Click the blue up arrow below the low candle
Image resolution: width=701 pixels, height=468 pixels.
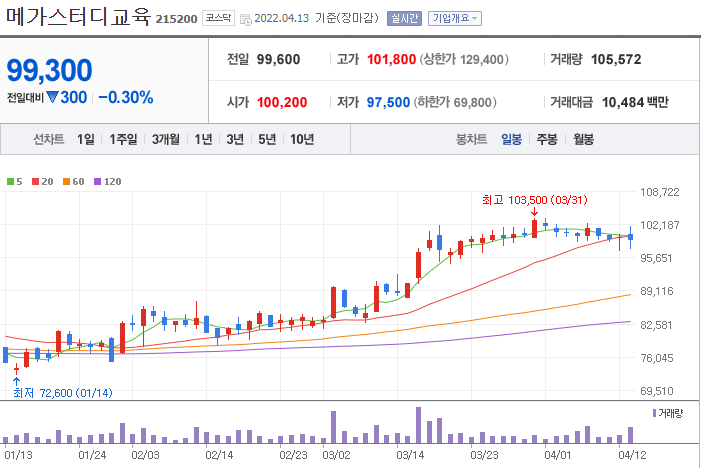coord(17,381)
